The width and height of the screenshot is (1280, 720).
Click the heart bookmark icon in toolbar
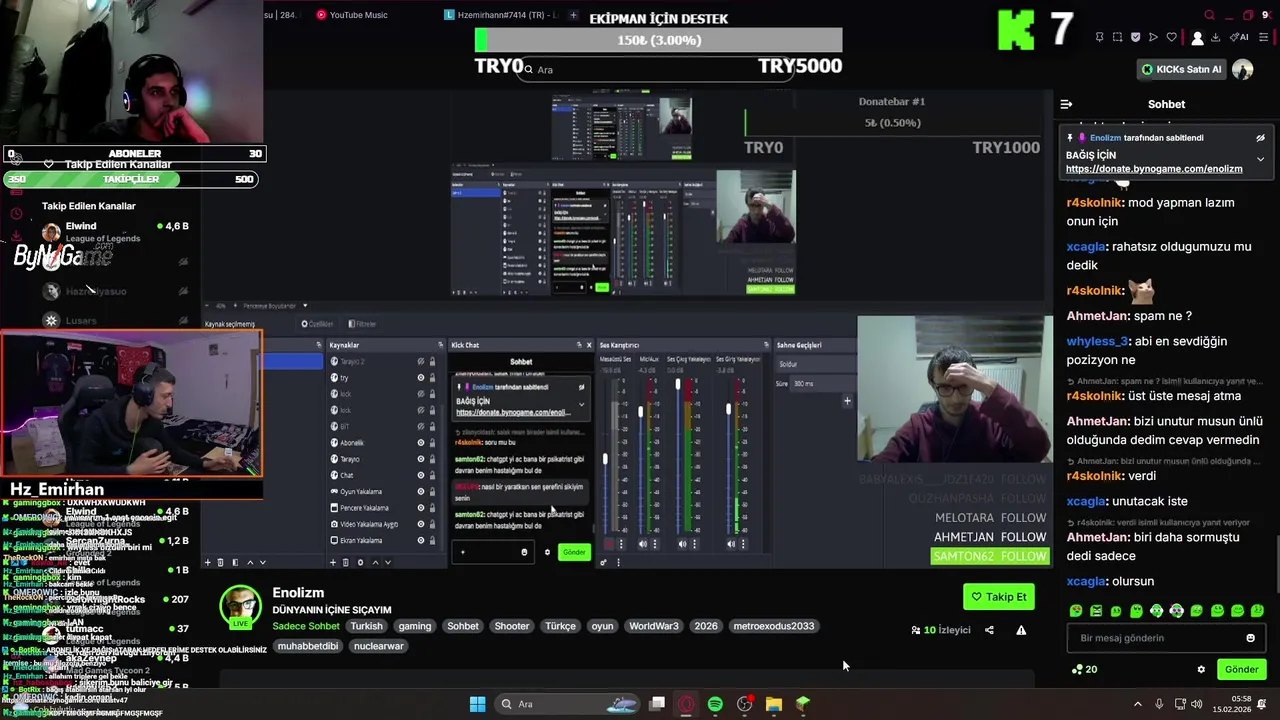pyautogui.click(x=1171, y=37)
